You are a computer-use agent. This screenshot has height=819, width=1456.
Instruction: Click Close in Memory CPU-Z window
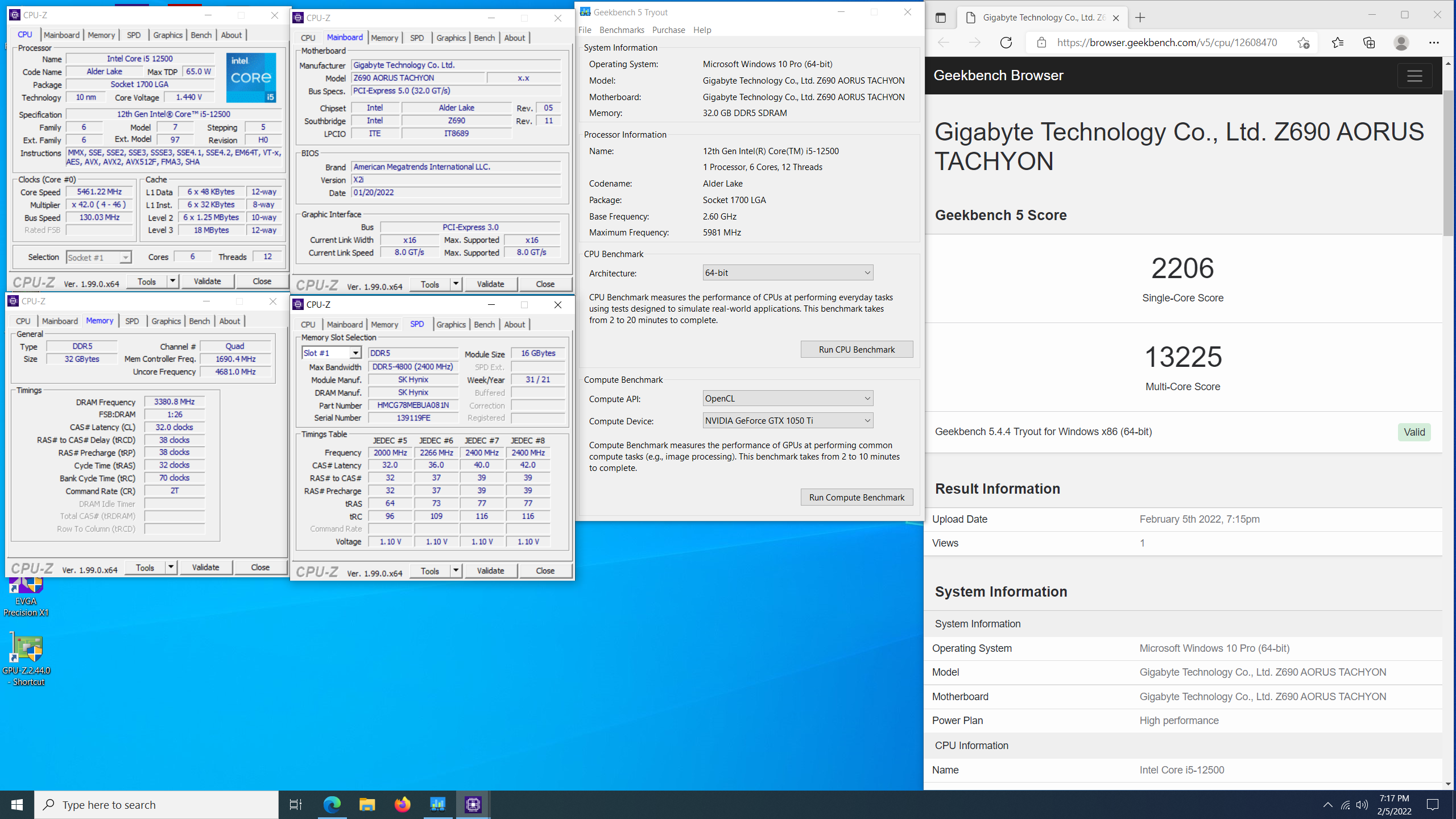(x=260, y=567)
